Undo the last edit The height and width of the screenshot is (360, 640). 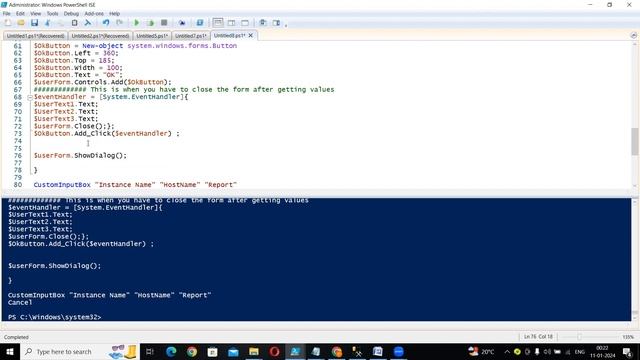coord(106,23)
